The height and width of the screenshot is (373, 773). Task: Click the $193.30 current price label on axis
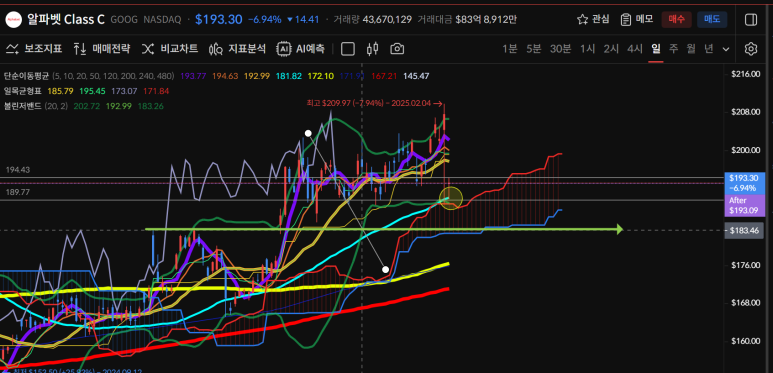coord(744,182)
